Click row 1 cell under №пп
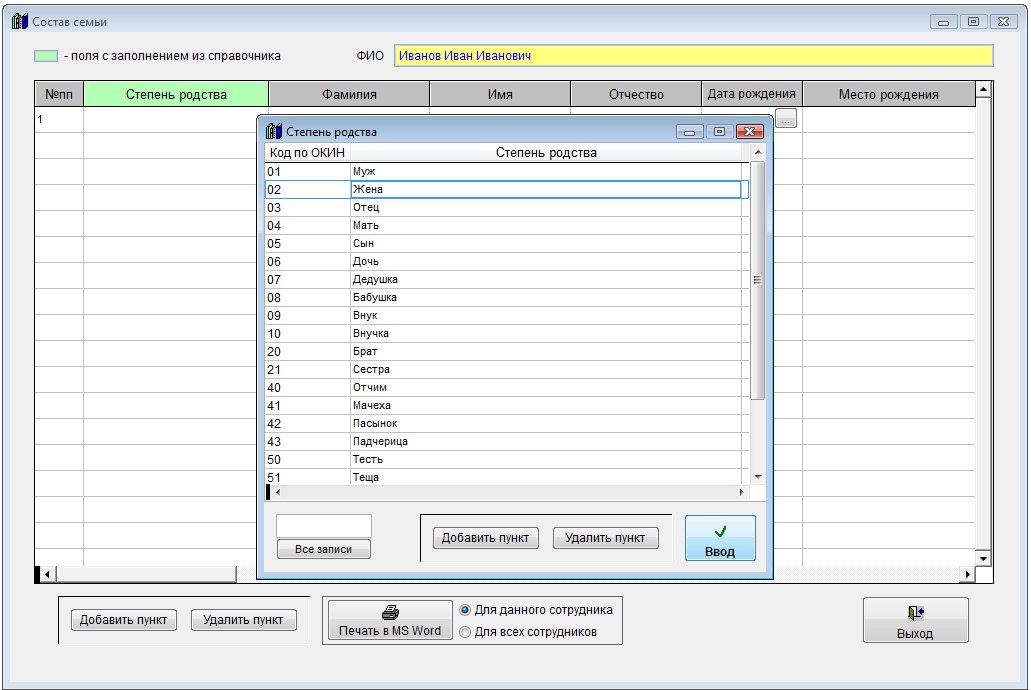Screen dimensions: 1031x690 click(59, 120)
